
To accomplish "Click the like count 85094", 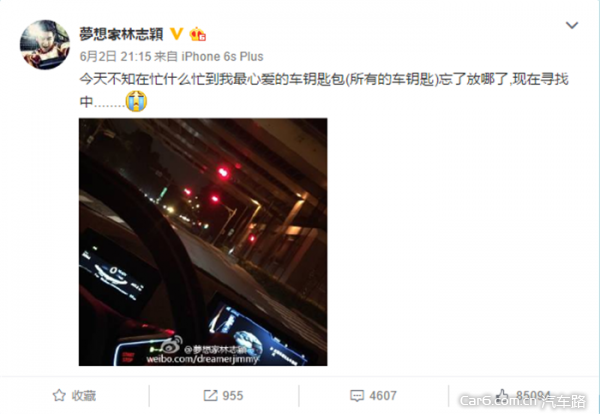I will tap(533, 395).
